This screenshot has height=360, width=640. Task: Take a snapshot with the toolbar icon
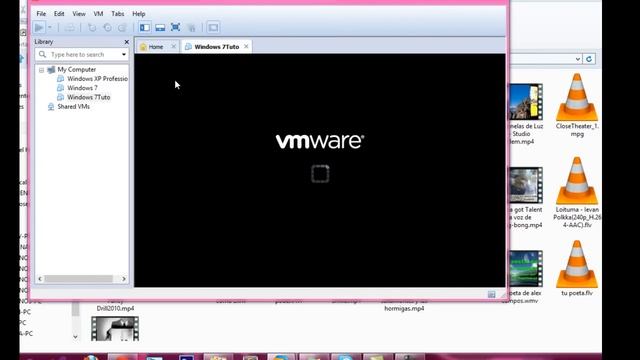click(x=92, y=27)
